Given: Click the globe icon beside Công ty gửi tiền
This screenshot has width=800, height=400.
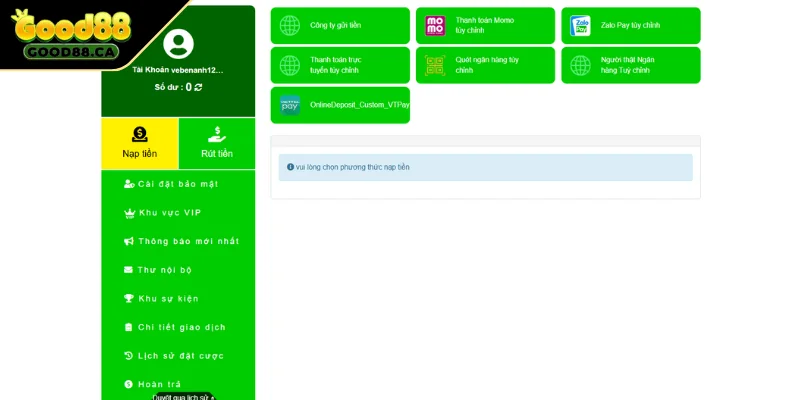Looking at the screenshot, I should [290, 26].
